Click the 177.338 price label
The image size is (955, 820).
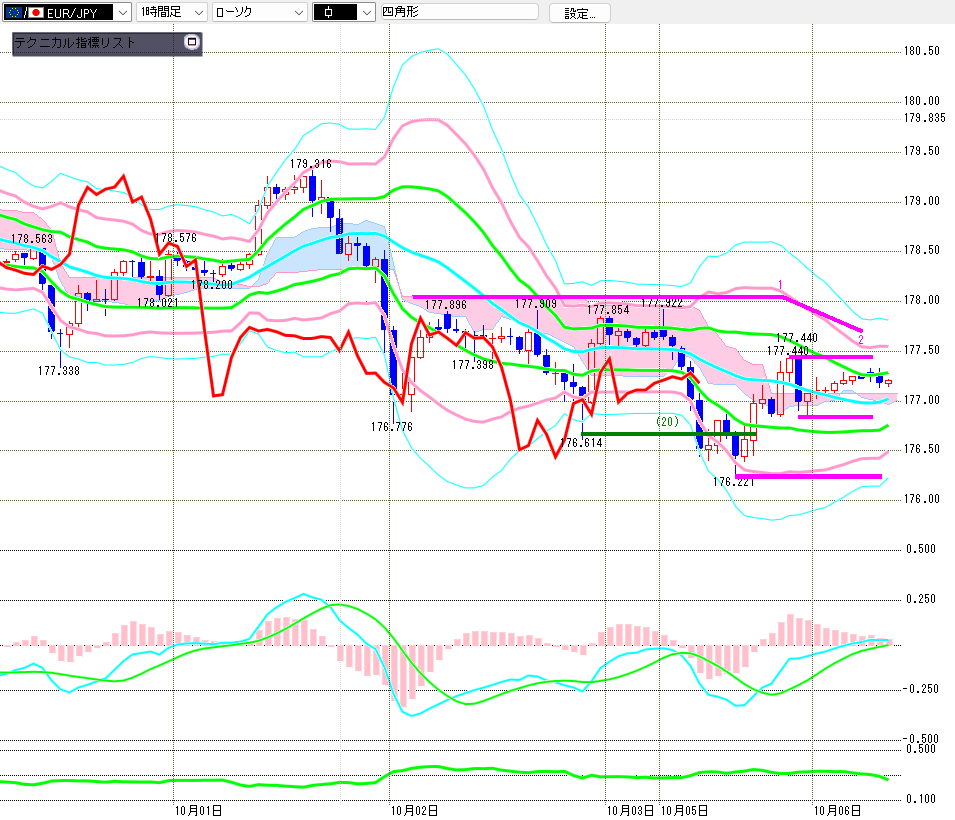58,370
